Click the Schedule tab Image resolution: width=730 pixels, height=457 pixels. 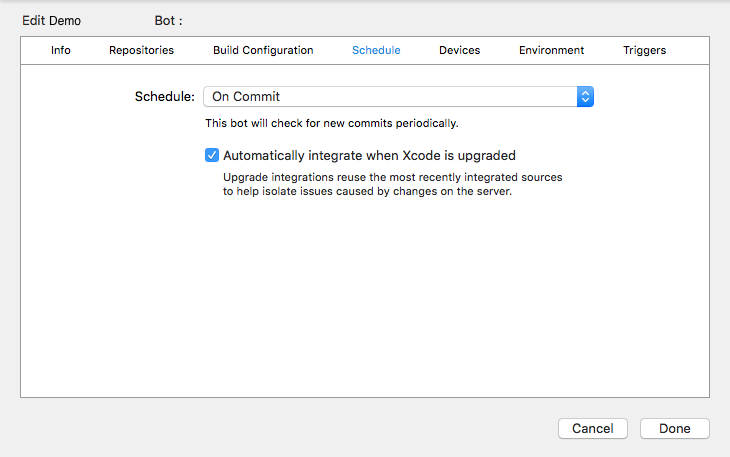tap(376, 50)
